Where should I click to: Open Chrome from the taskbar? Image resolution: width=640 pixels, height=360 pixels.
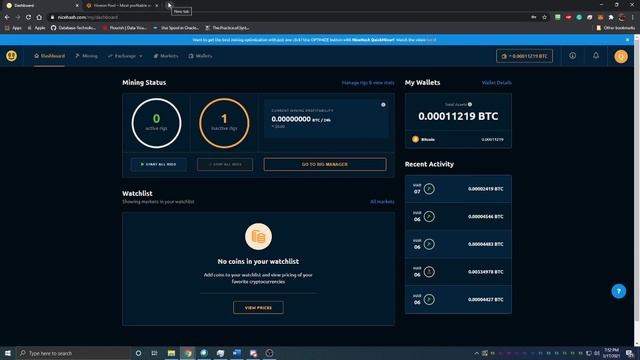click(x=188, y=353)
